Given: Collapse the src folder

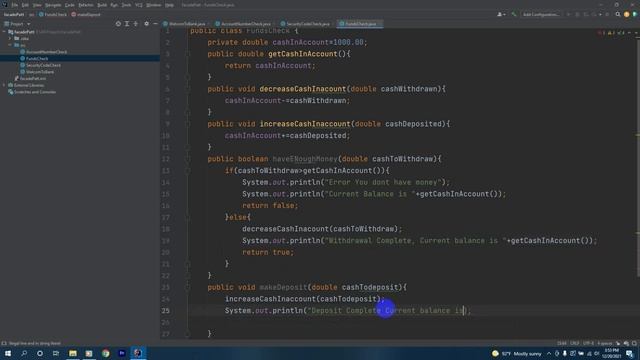Looking at the screenshot, I should click(10, 45).
